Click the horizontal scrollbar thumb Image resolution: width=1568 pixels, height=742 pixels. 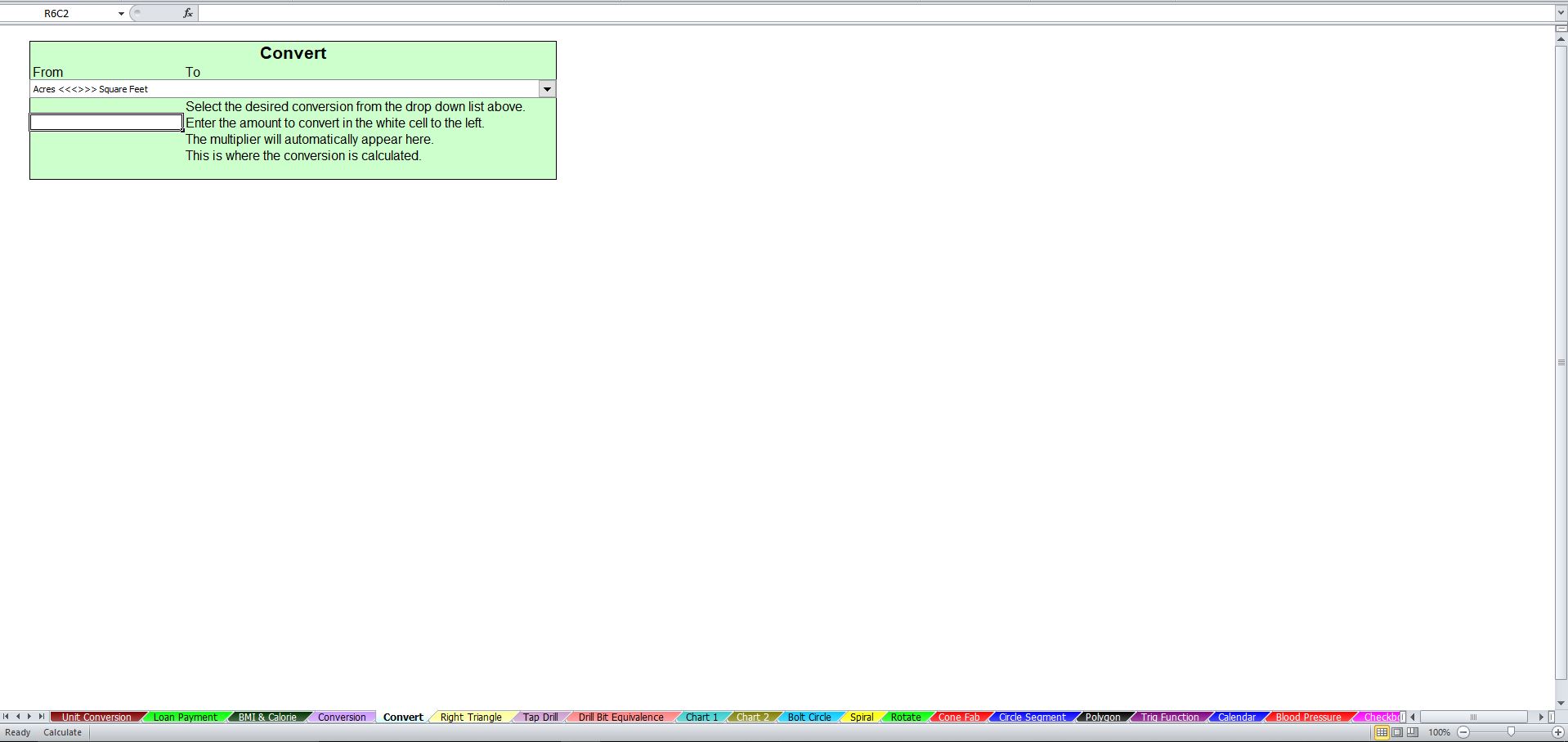tap(1473, 717)
